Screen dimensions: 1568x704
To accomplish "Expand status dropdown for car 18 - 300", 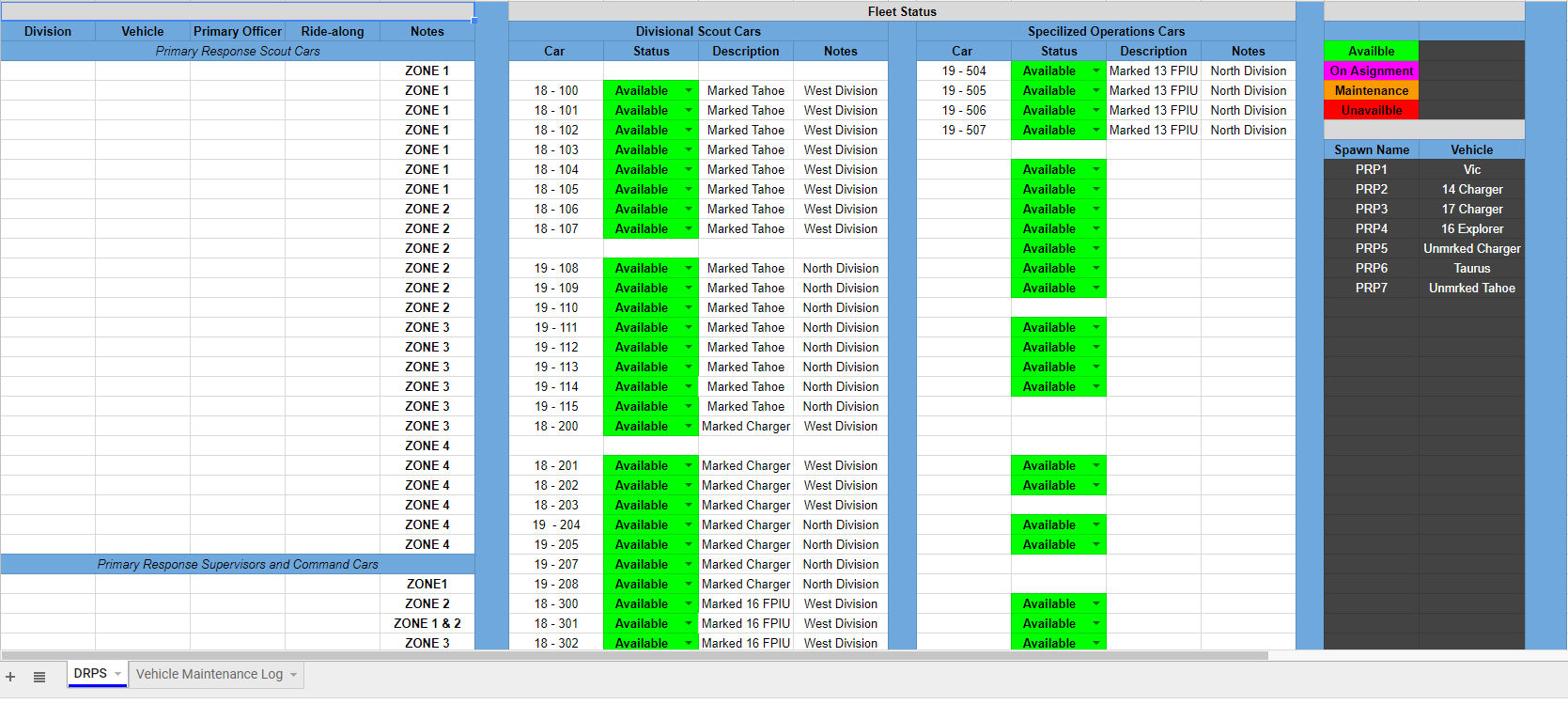I will pyautogui.click(x=689, y=604).
